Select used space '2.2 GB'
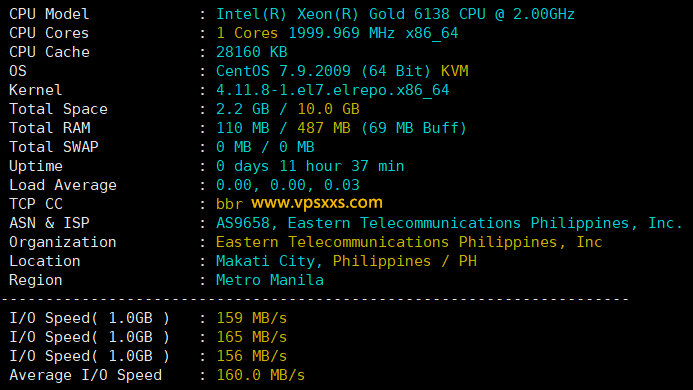This screenshot has width=693, height=390. [x=243, y=109]
